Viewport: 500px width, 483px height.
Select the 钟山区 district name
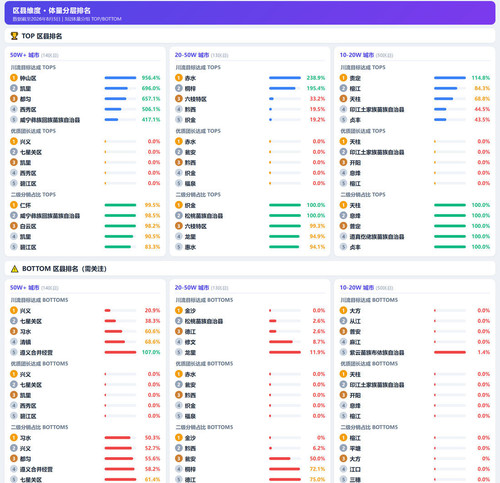[28, 78]
